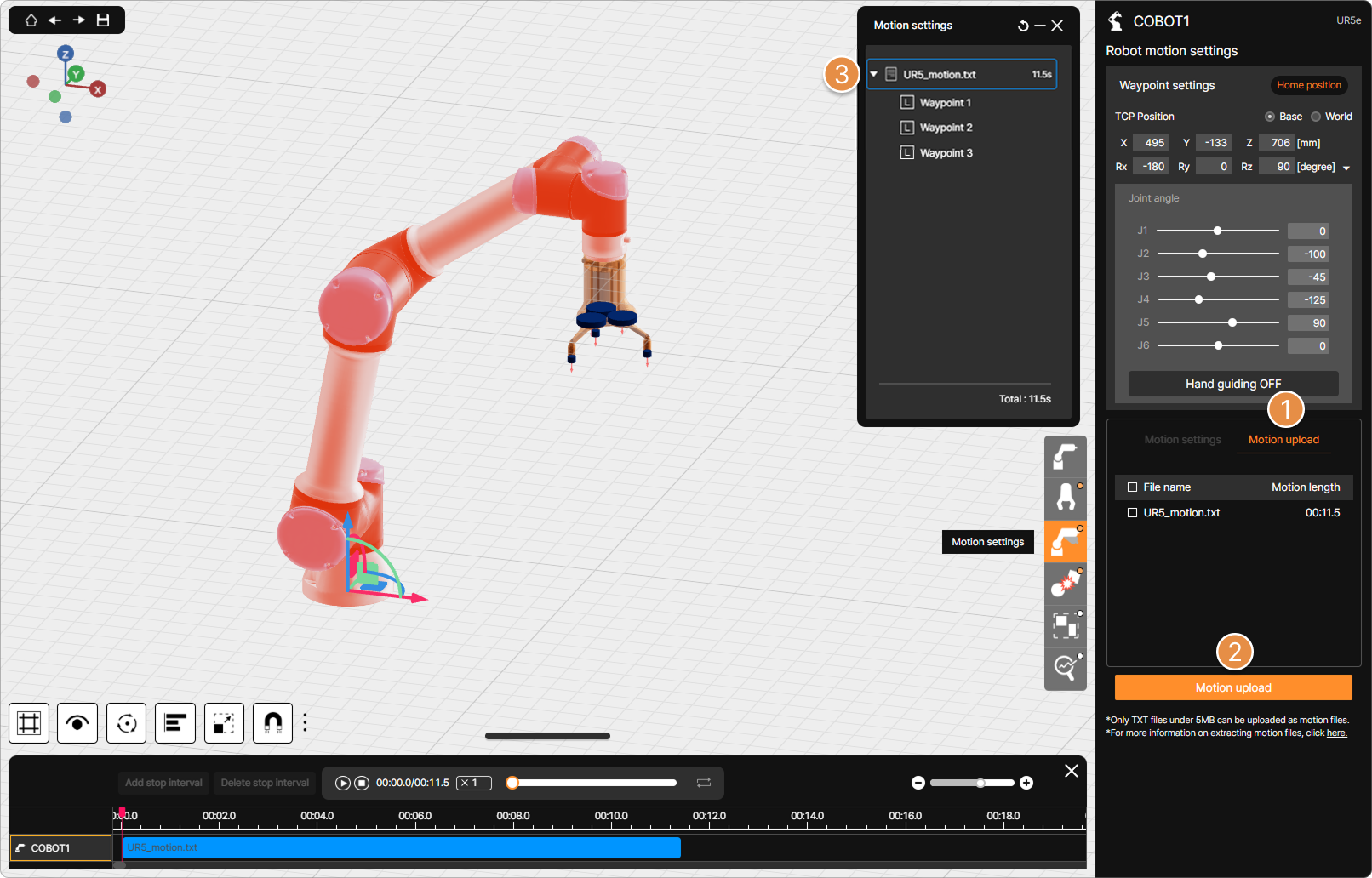Stop the timeline playback
The image size is (1372, 878).
[362, 783]
